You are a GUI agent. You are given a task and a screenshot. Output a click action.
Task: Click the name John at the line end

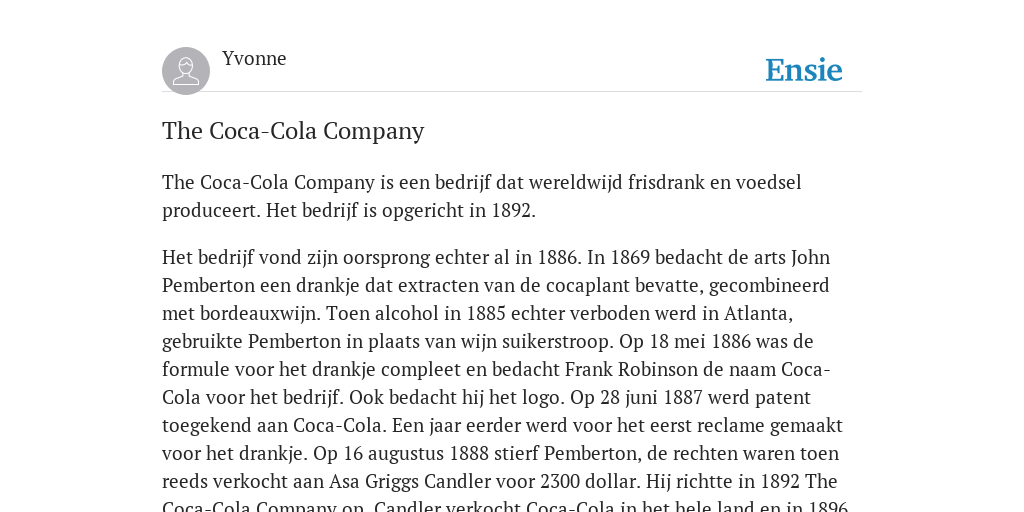[810, 257]
